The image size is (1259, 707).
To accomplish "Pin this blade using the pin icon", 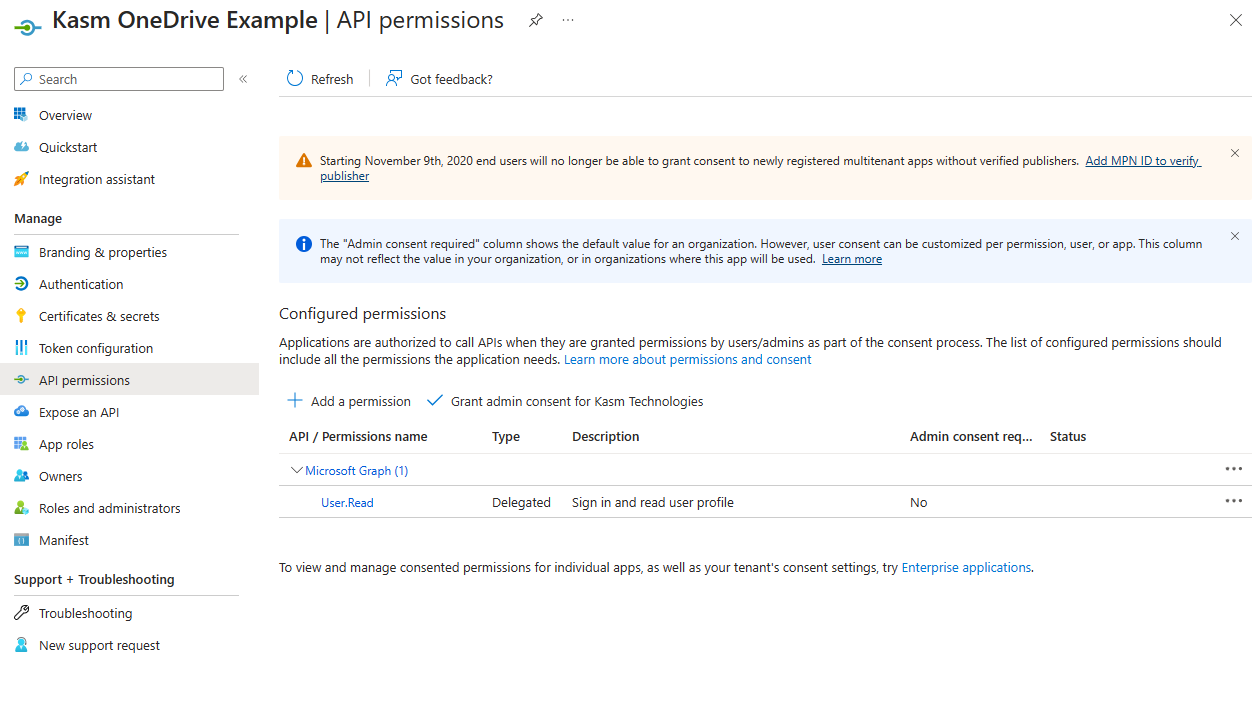I will click(x=535, y=19).
